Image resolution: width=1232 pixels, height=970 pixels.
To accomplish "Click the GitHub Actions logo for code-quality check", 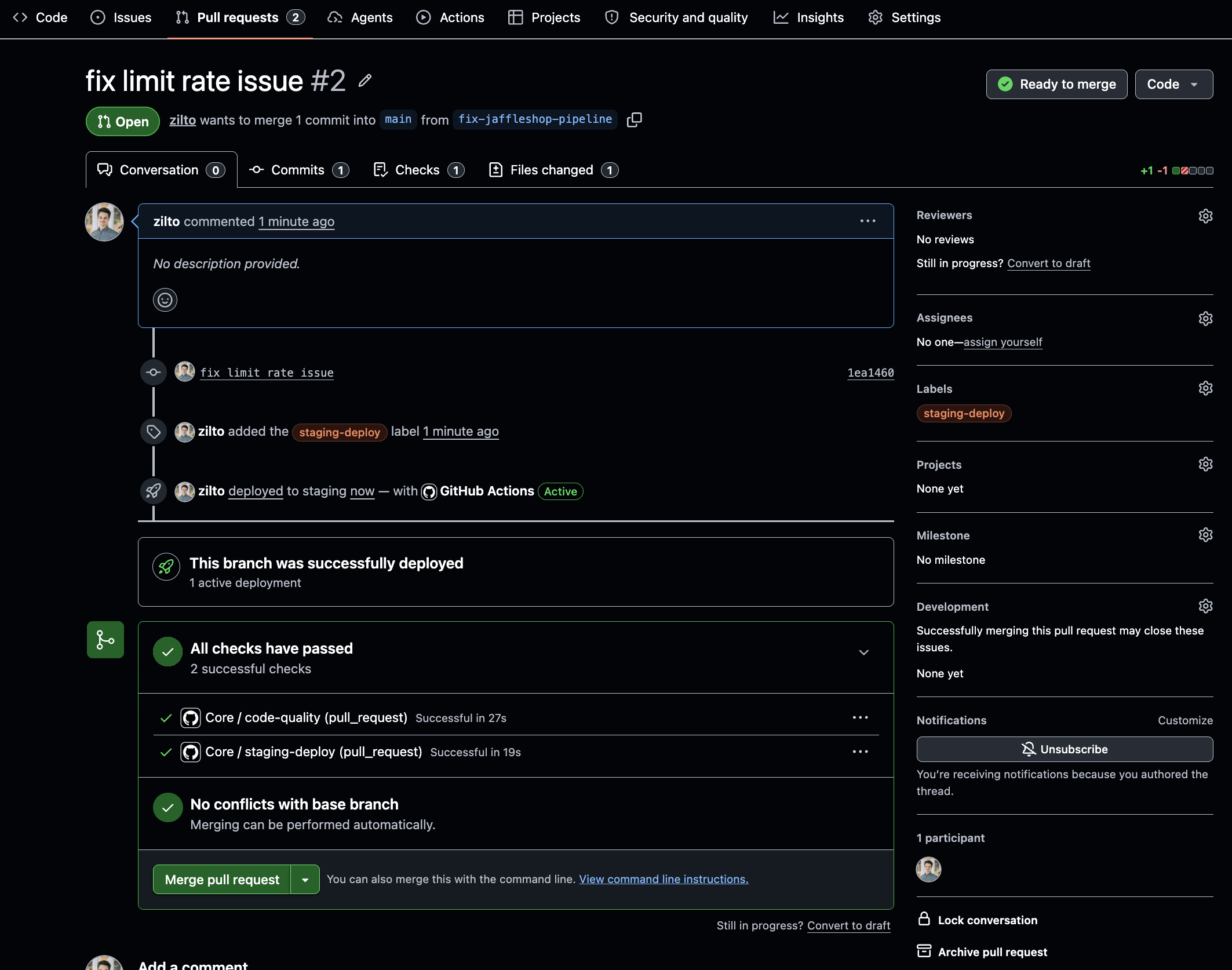I will point(191,718).
